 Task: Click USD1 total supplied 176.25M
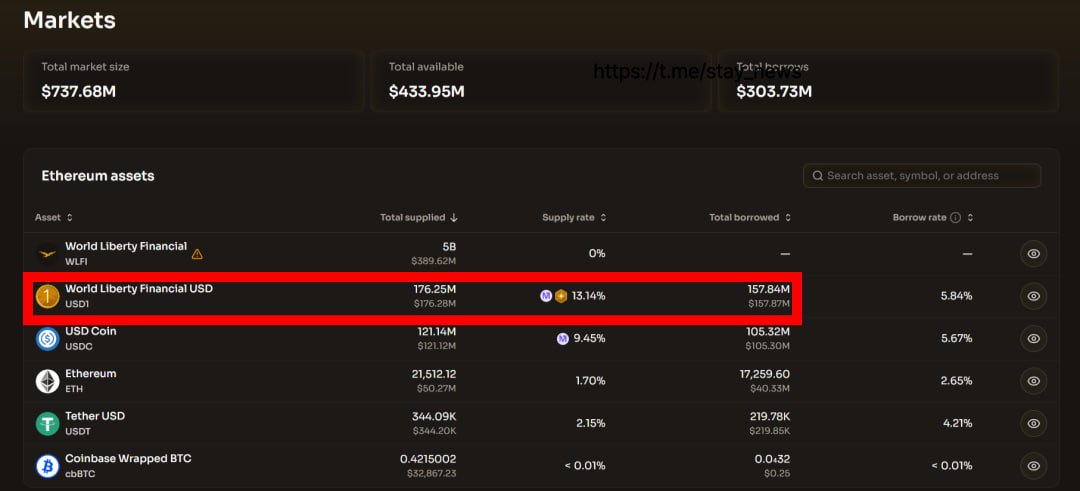click(x=435, y=289)
